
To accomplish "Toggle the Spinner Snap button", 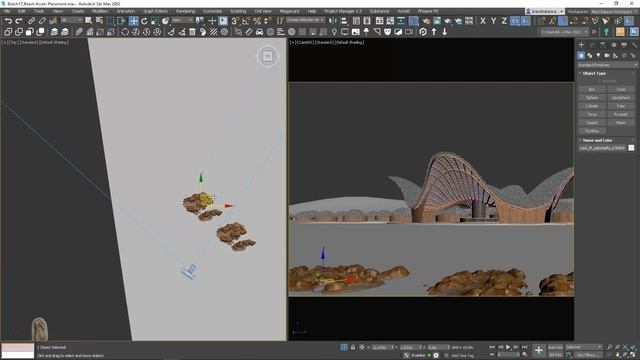I will 267,21.
